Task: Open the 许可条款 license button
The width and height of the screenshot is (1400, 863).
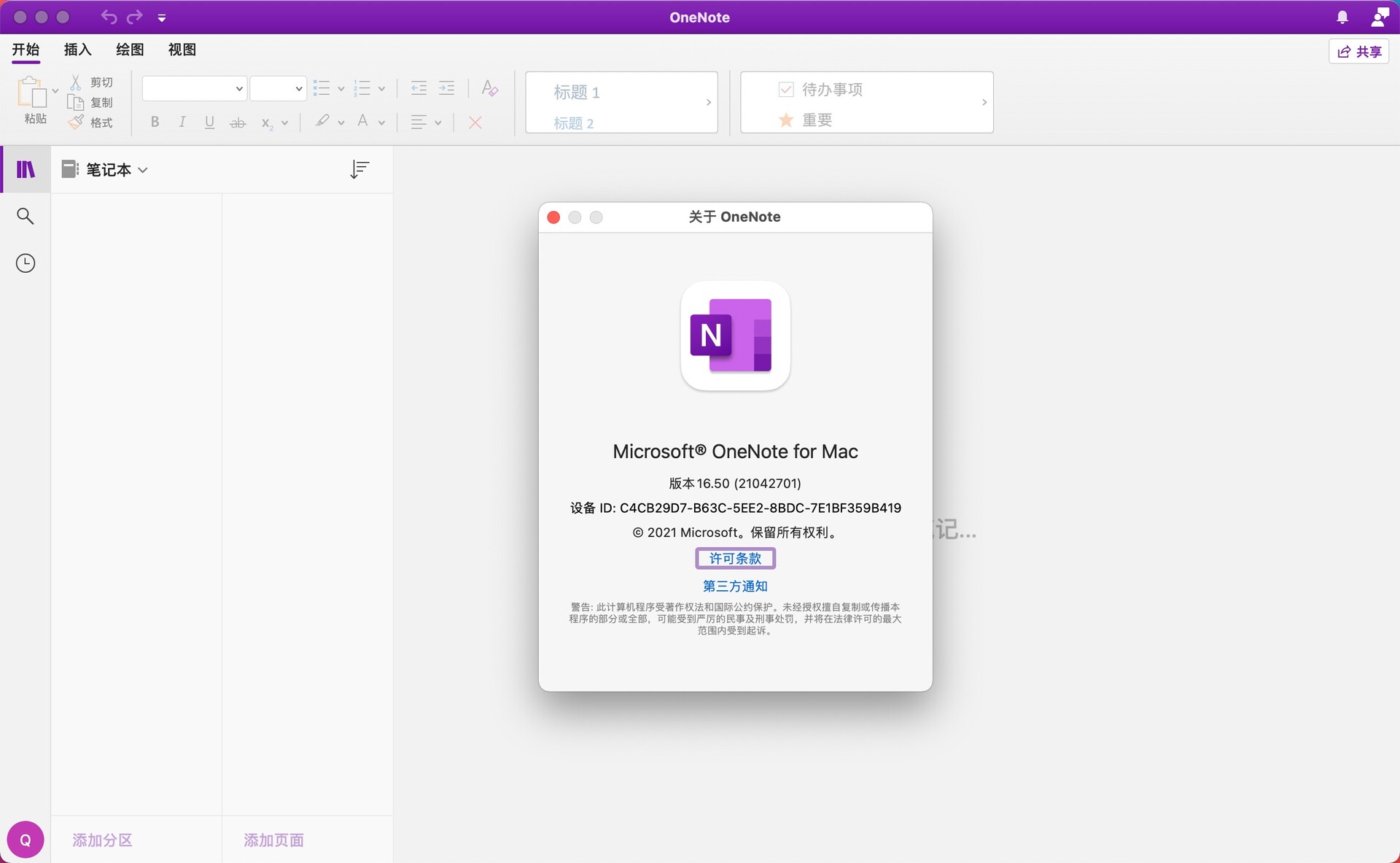Action: coord(734,558)
